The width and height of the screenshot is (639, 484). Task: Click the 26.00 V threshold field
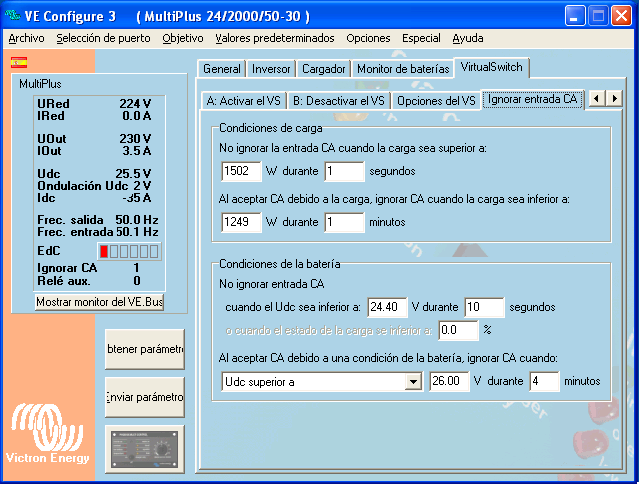(449, 381)
